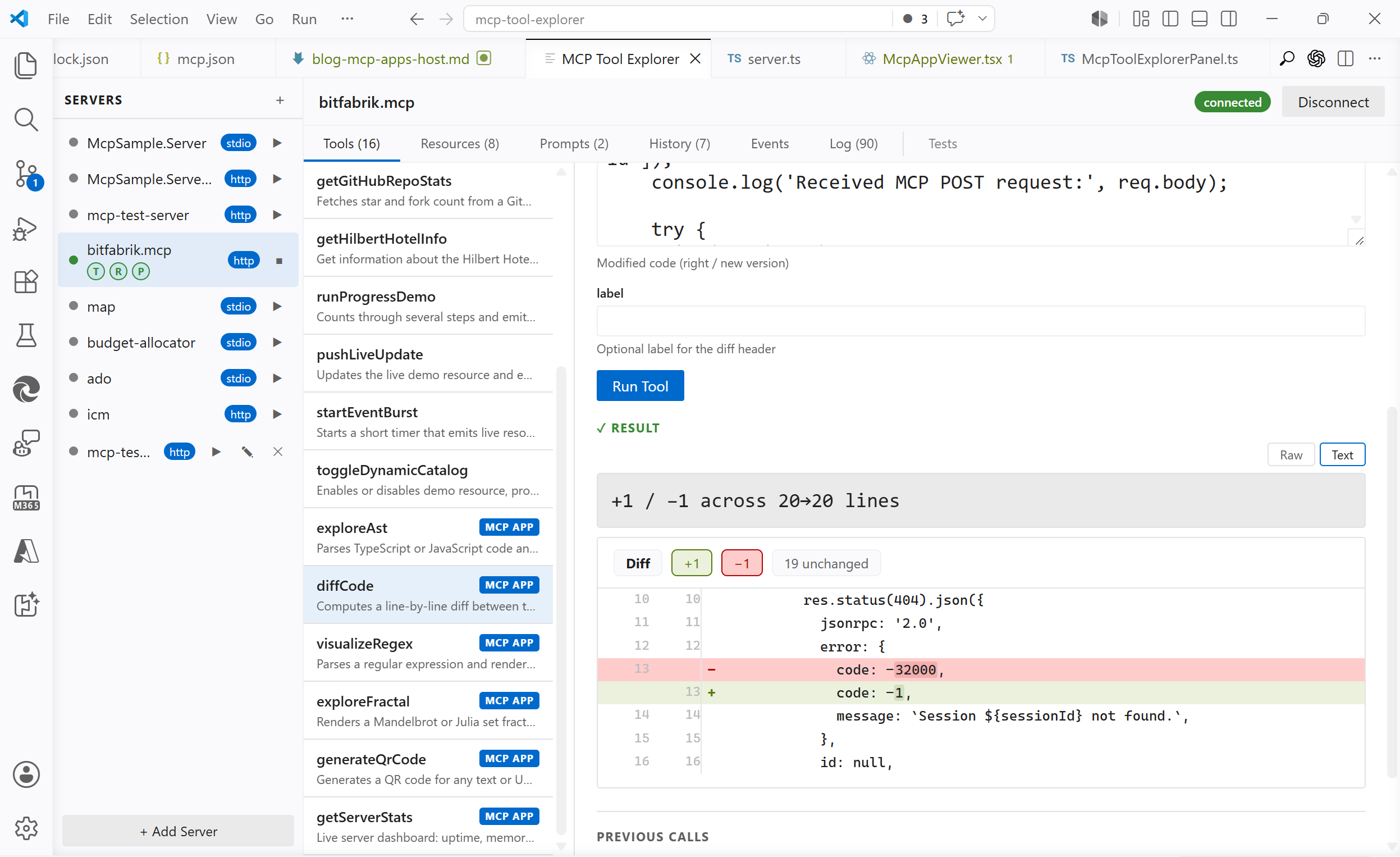1400x857 pixels.
Task: Click the Disconnect button
Action: (1333, 102)
